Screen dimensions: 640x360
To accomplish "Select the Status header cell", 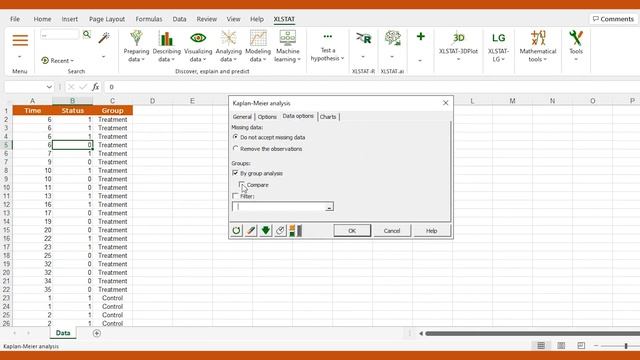I will (x=73, y=110).
